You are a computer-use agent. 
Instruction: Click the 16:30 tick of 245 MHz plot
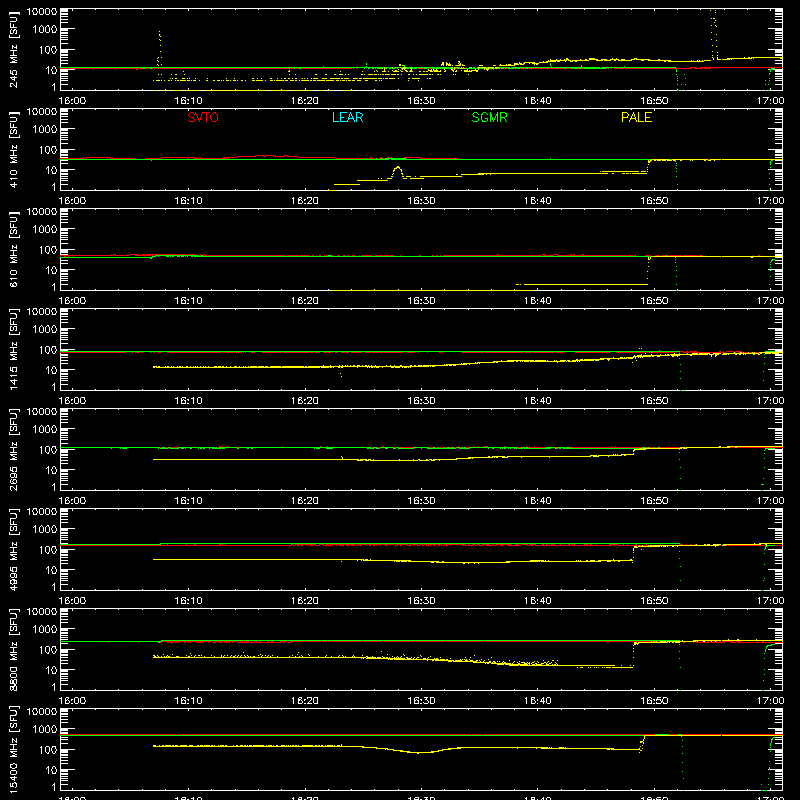(x=421, y=101)
